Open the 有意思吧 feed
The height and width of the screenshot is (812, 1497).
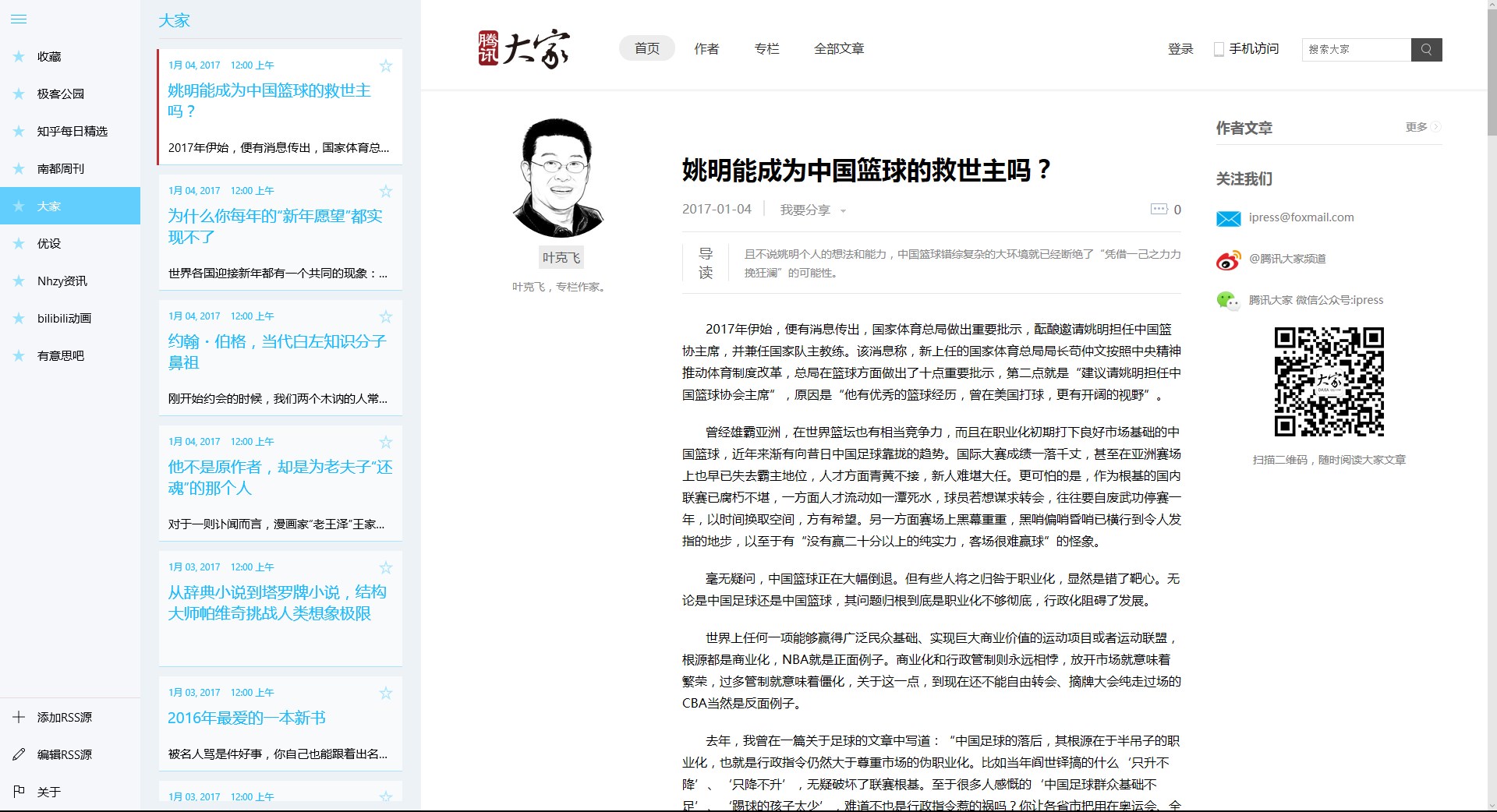click(x=70, y=355)
